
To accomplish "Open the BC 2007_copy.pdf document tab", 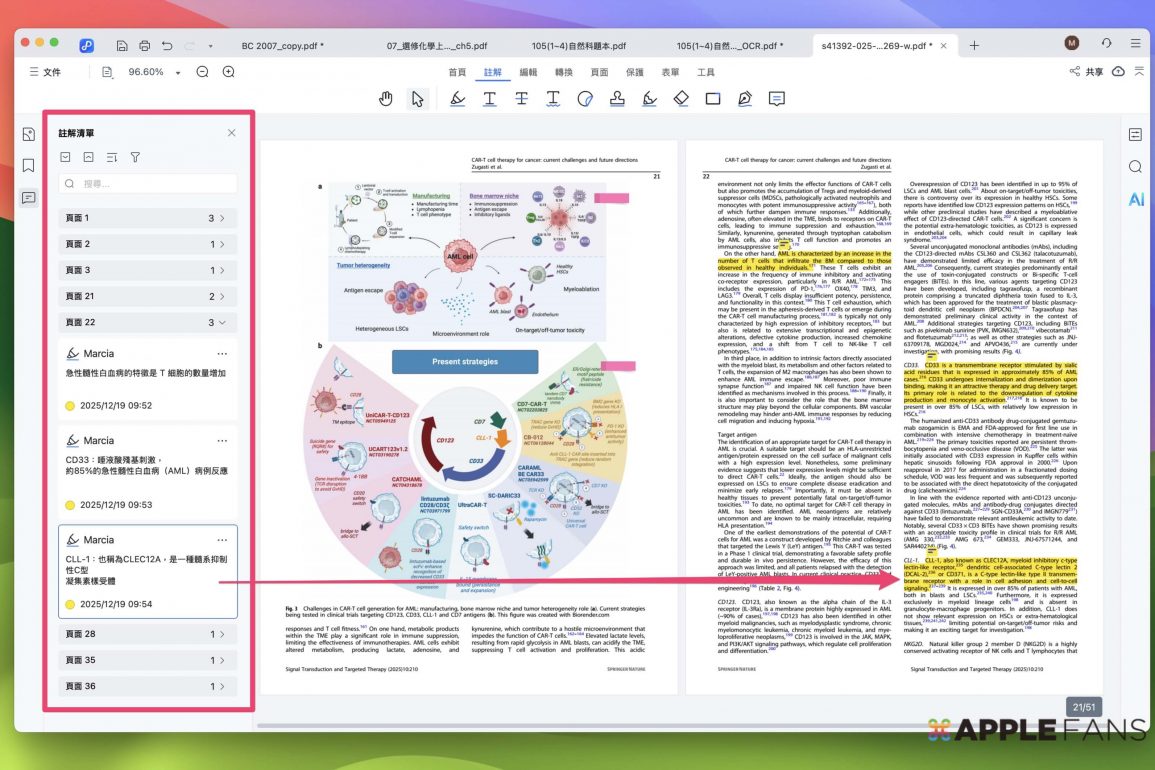I will tap(282, 45).
